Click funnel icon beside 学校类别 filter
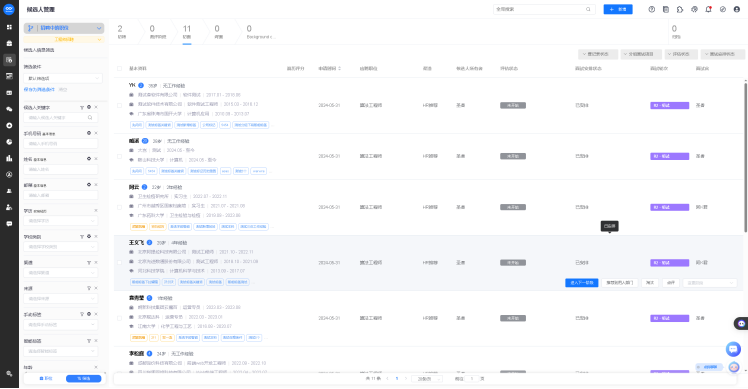Image resolution: width=748 pixels, height=389 pixels. tap(82, 237)
